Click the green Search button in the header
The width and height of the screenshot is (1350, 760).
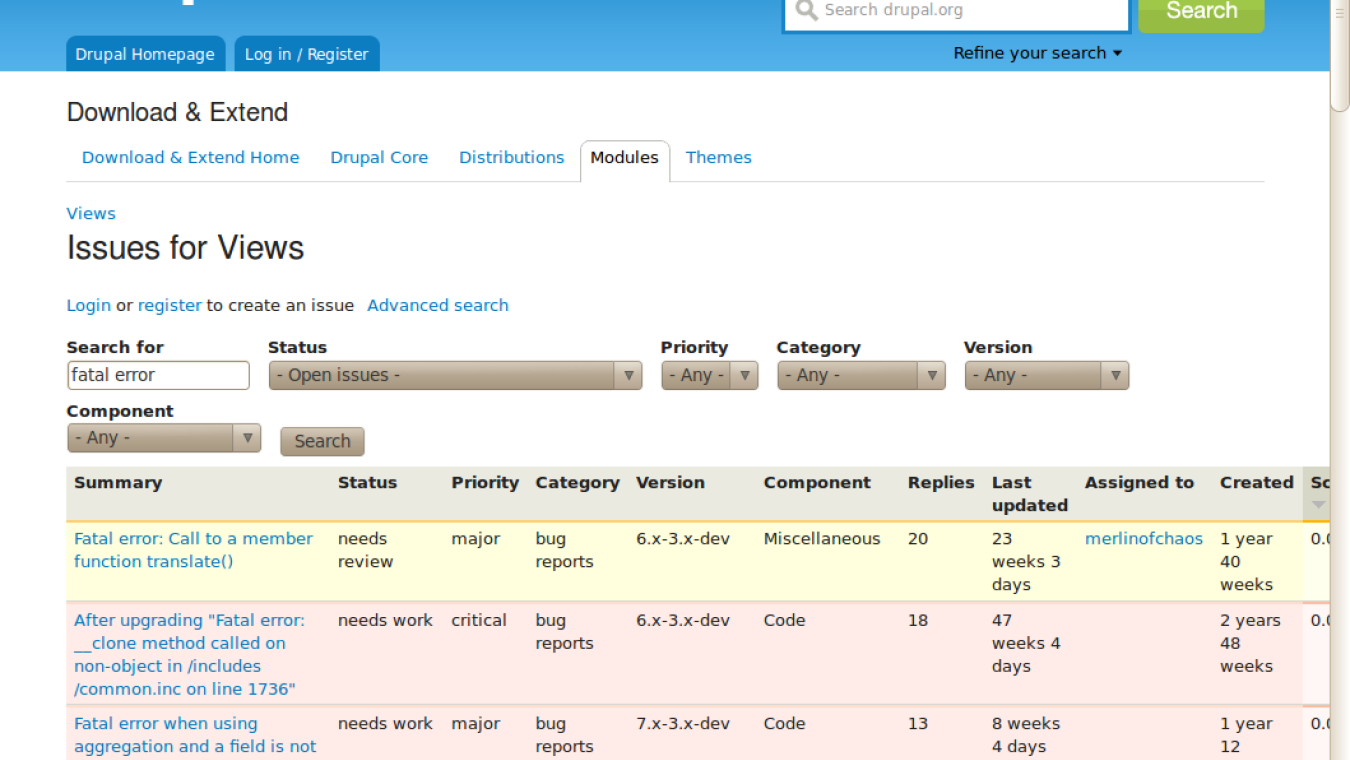click(x=1201, y=11)
